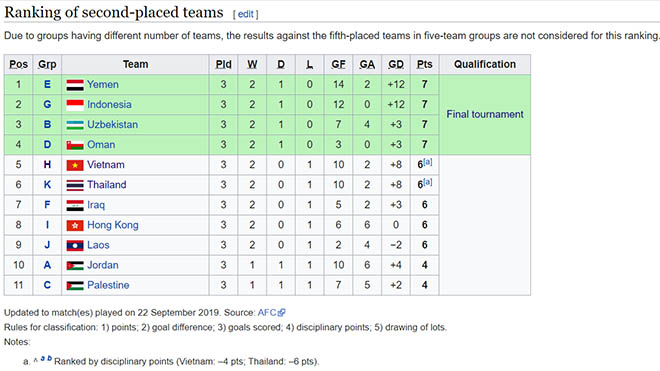Click the Laos flag icon

[x=75, y=245]
